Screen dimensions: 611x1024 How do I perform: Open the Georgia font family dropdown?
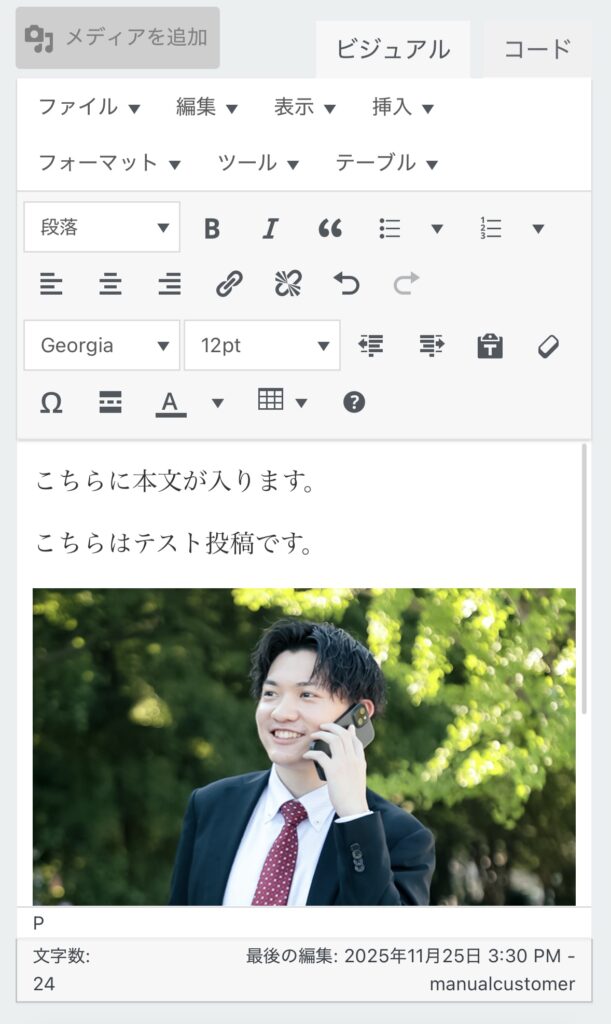click(x=102, y=346)
